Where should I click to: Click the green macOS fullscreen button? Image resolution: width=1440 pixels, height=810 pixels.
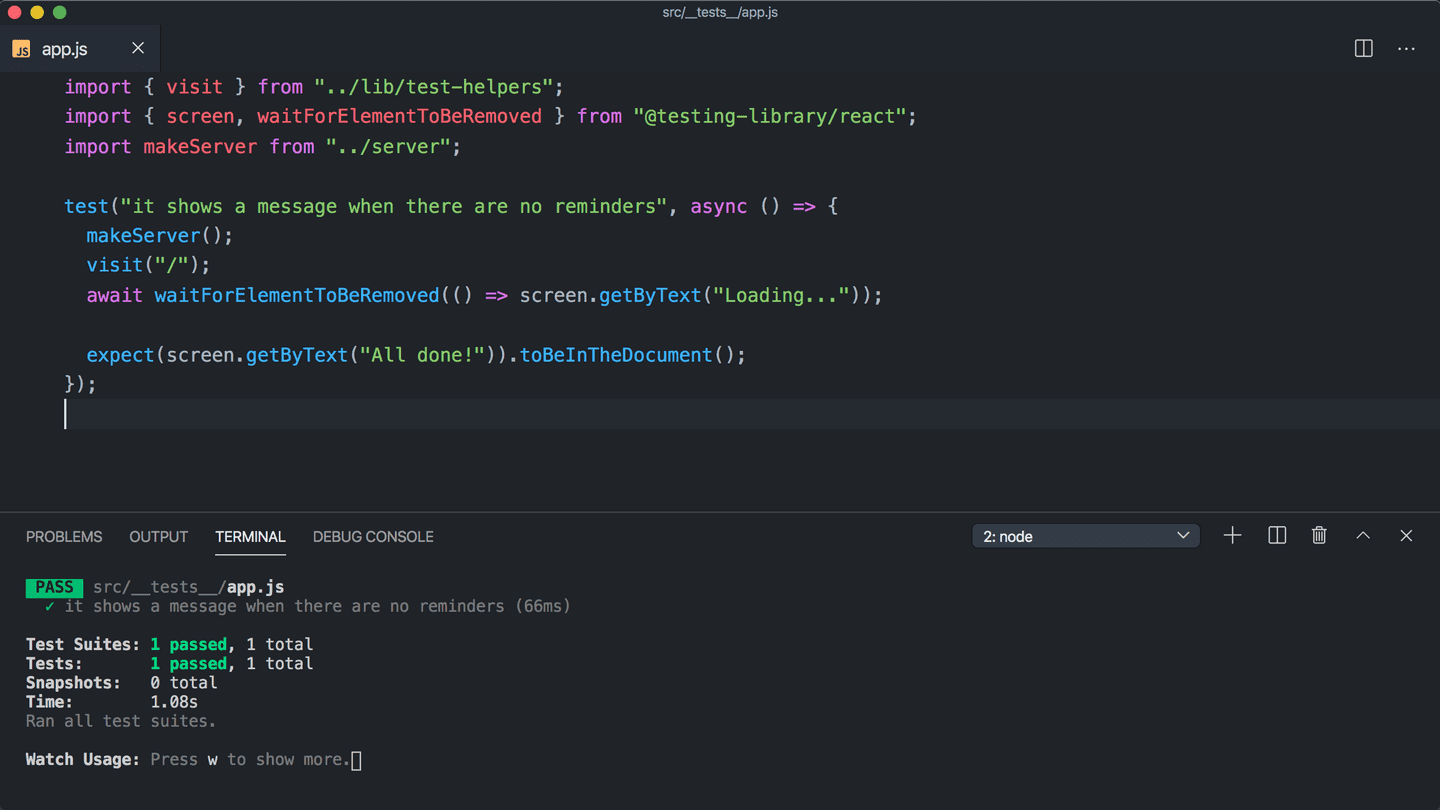tap(60, 13)
